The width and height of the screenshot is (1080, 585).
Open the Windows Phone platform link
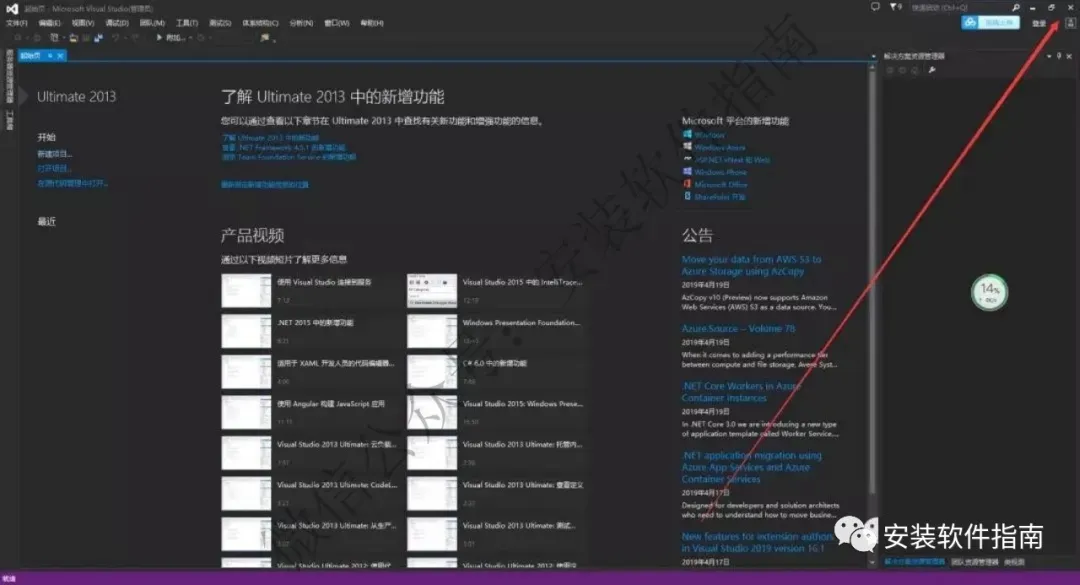[x=720, y=172]
